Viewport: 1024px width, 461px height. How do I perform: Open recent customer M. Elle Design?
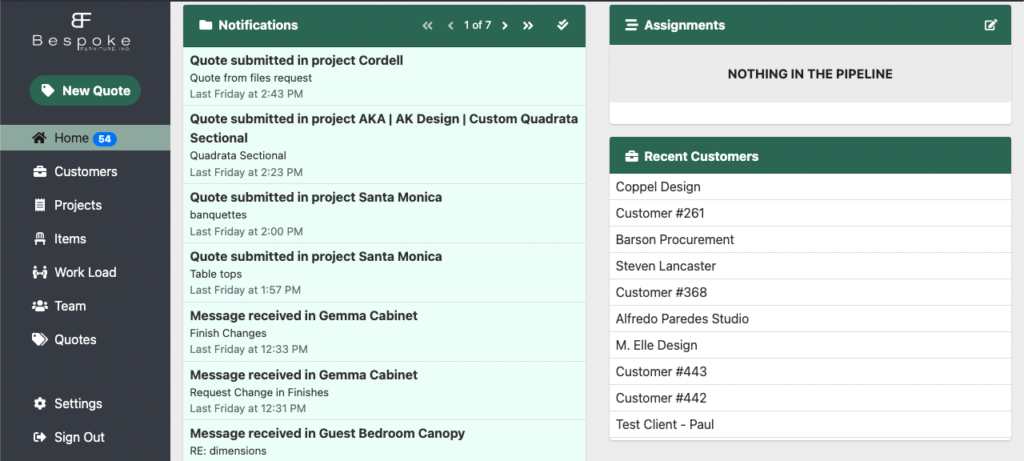810,345
